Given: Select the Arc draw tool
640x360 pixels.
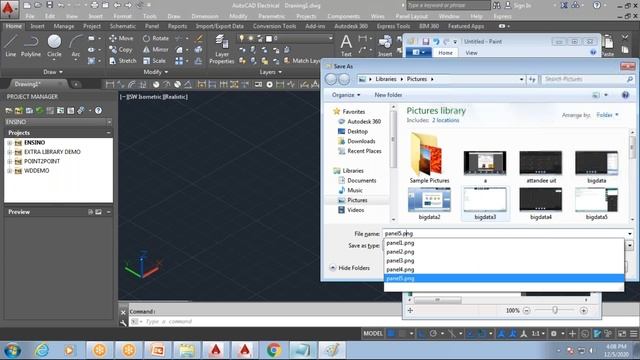Looking at the screenshot, I should tap(76, 45).
